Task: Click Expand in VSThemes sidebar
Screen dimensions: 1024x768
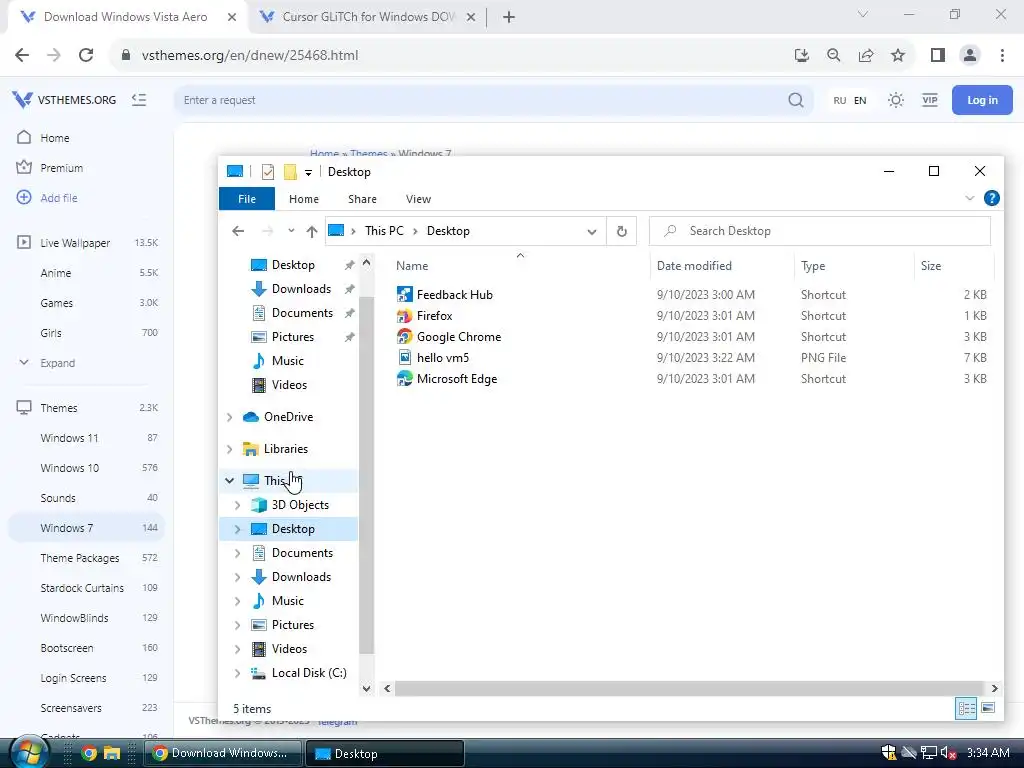Action: click(57, 363)
